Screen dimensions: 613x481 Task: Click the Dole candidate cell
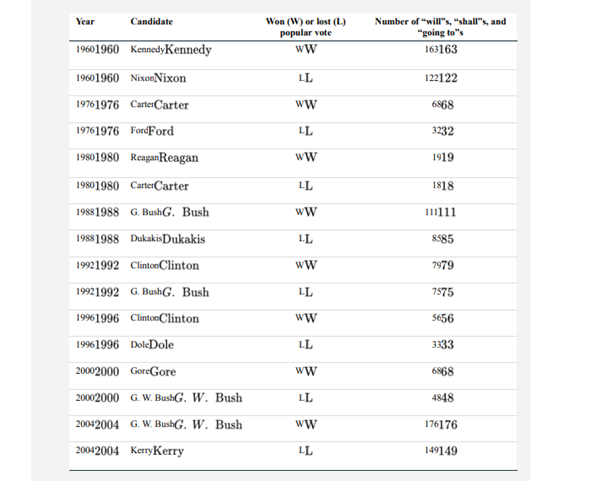pos(153,345)
